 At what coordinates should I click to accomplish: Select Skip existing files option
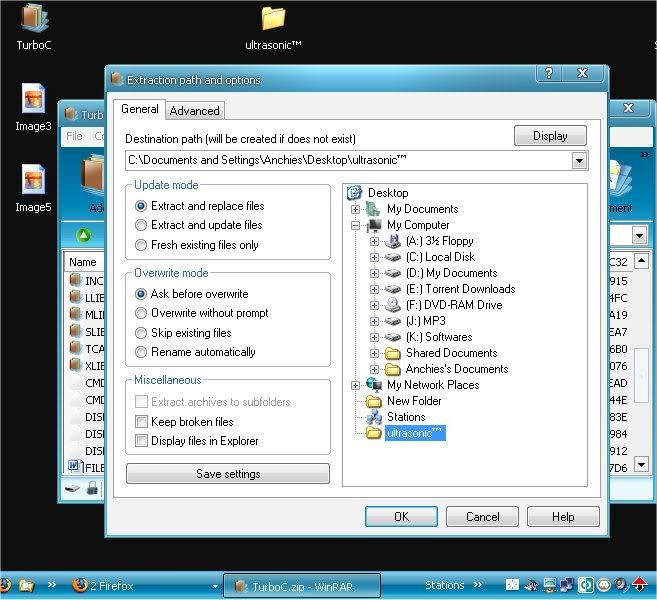pyautogui.click(x=141, y=333)
